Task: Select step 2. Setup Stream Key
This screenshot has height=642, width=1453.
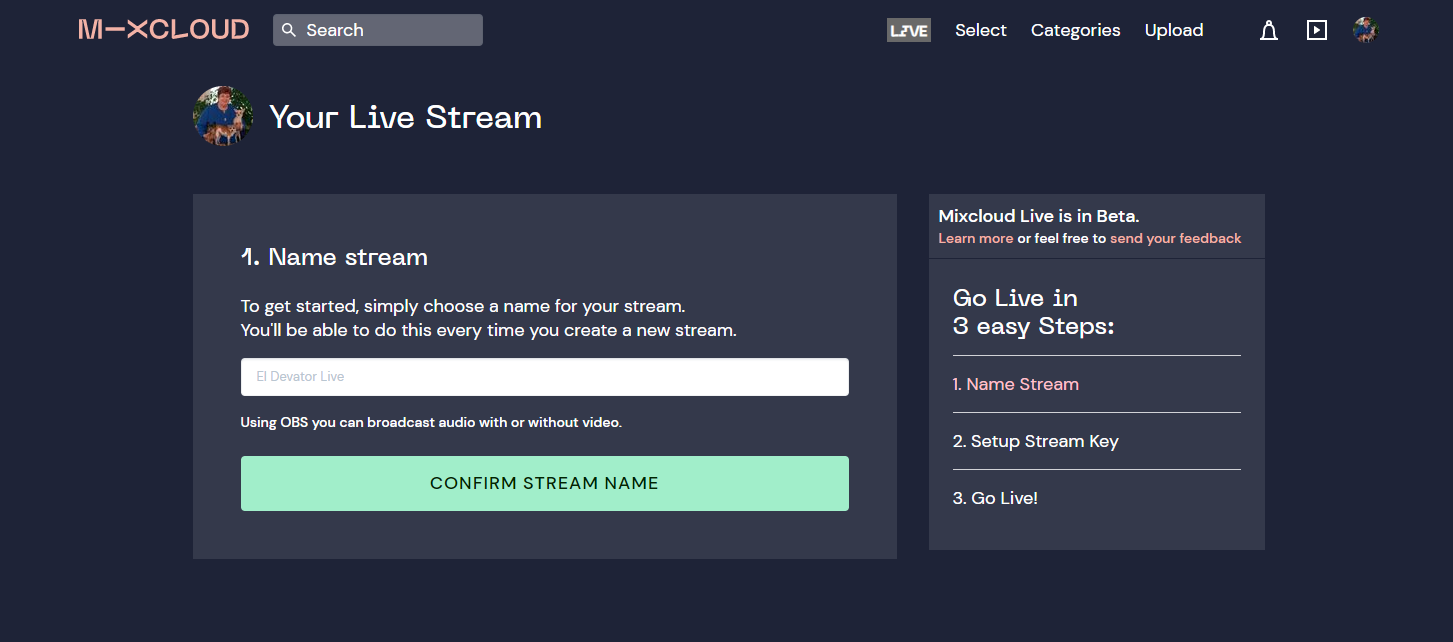Action: 1036,441
